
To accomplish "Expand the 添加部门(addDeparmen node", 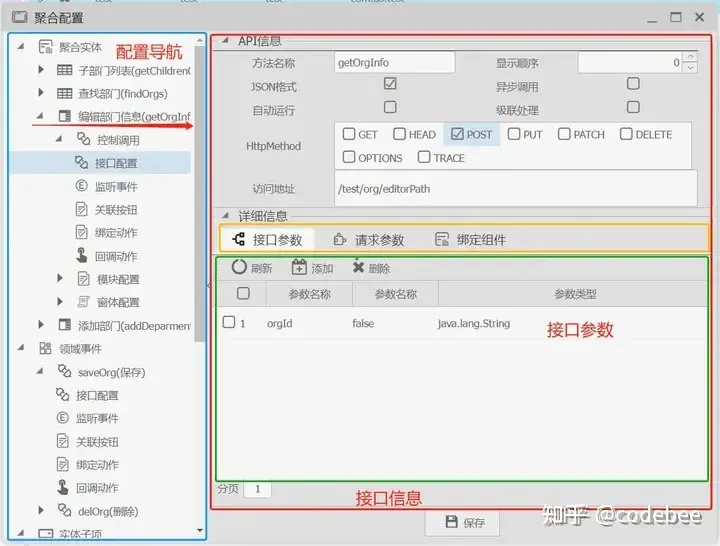I will tap(41, 324).
